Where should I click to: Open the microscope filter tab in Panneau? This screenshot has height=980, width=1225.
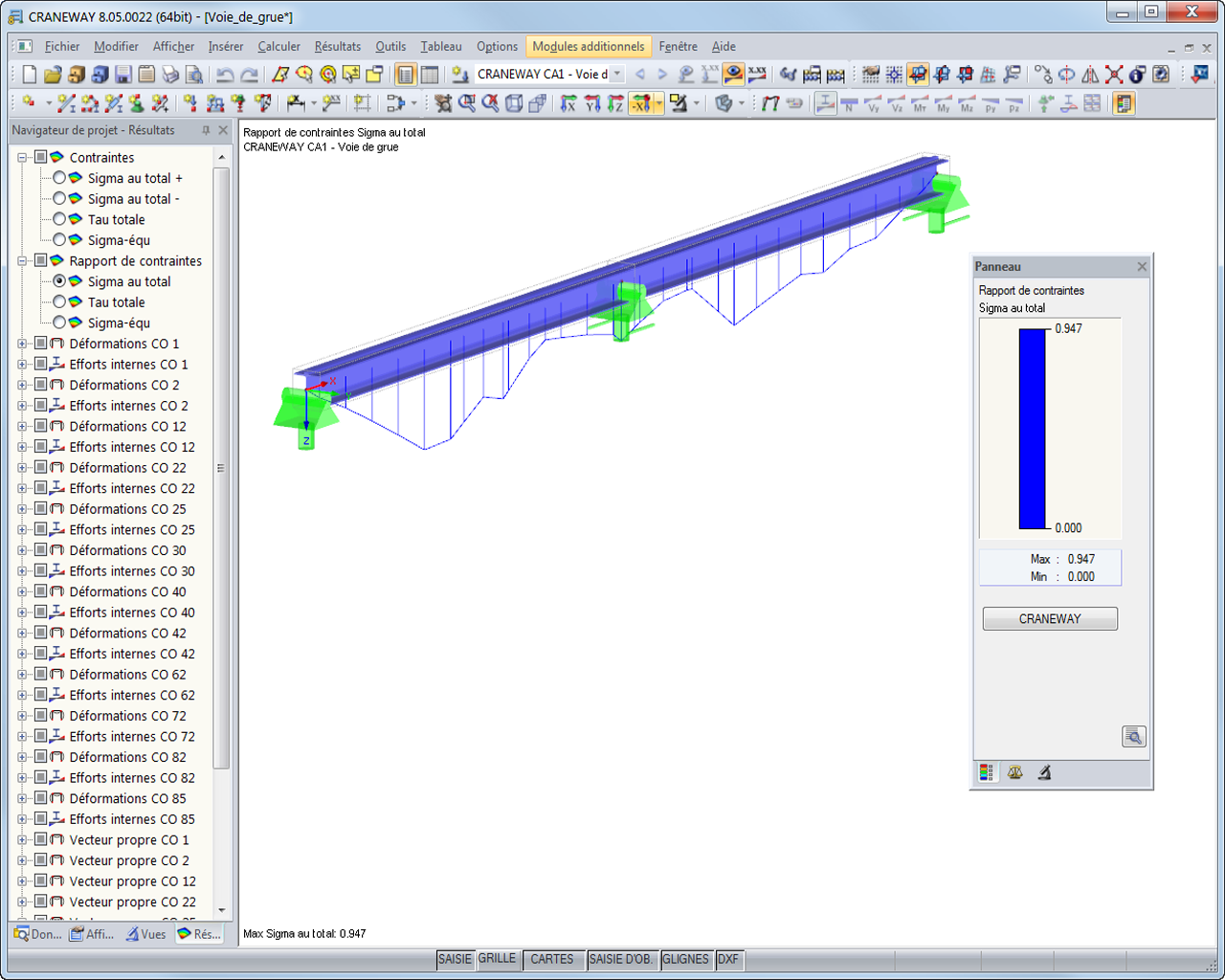(x=1044, y=772)
